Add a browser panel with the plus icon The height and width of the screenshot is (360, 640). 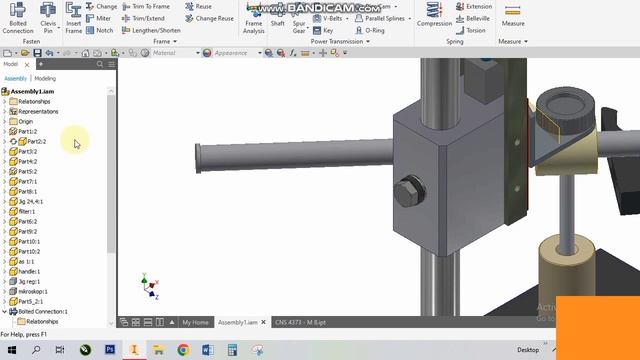coord(41,64)
